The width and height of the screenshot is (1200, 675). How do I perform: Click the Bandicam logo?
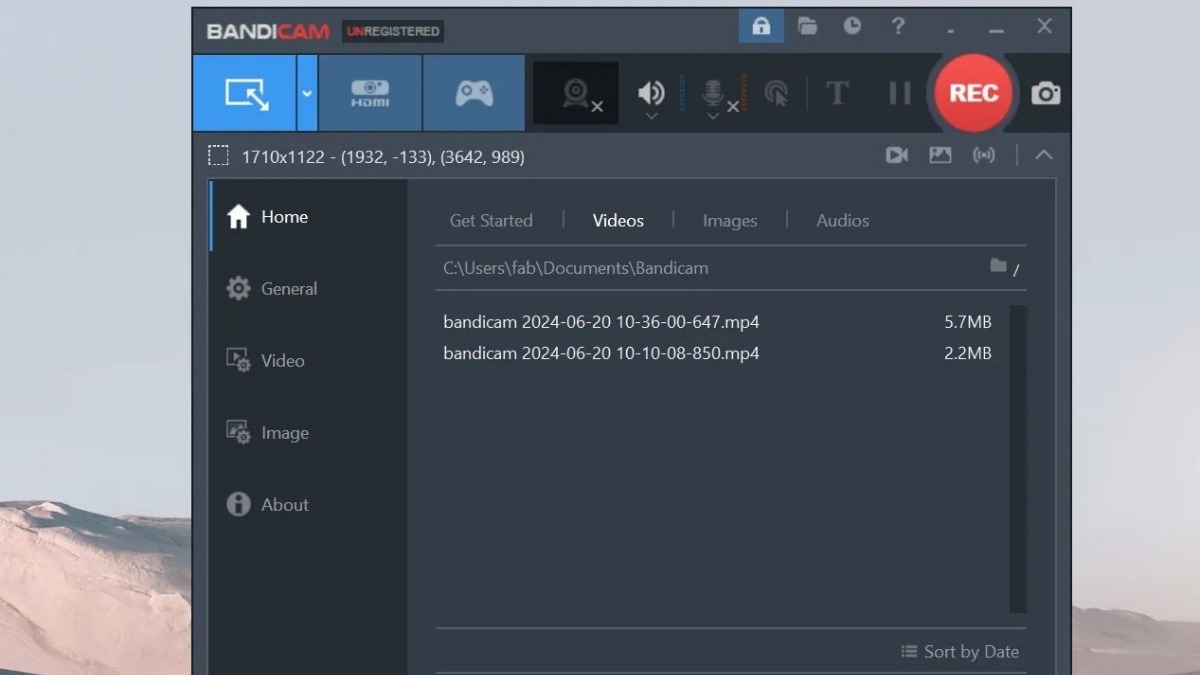[x=268, y=31]
